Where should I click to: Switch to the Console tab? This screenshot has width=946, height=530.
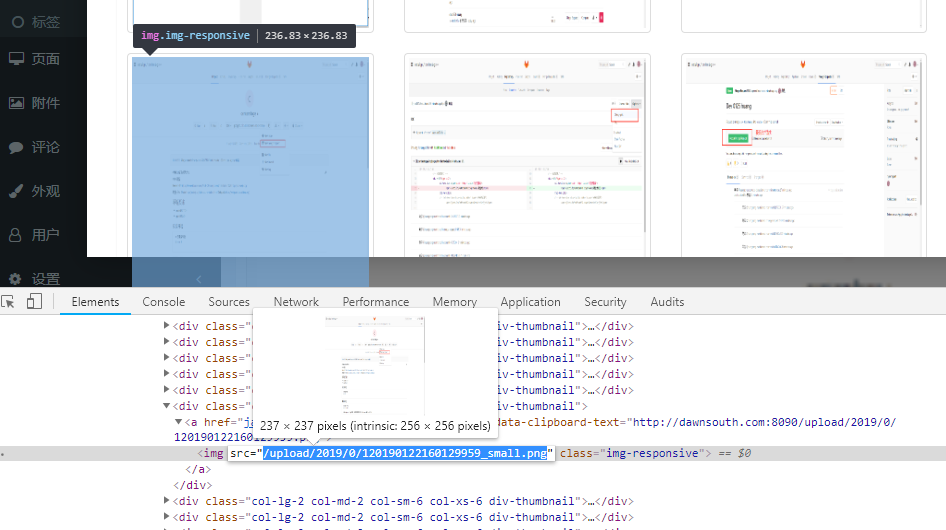click(163, 302)
